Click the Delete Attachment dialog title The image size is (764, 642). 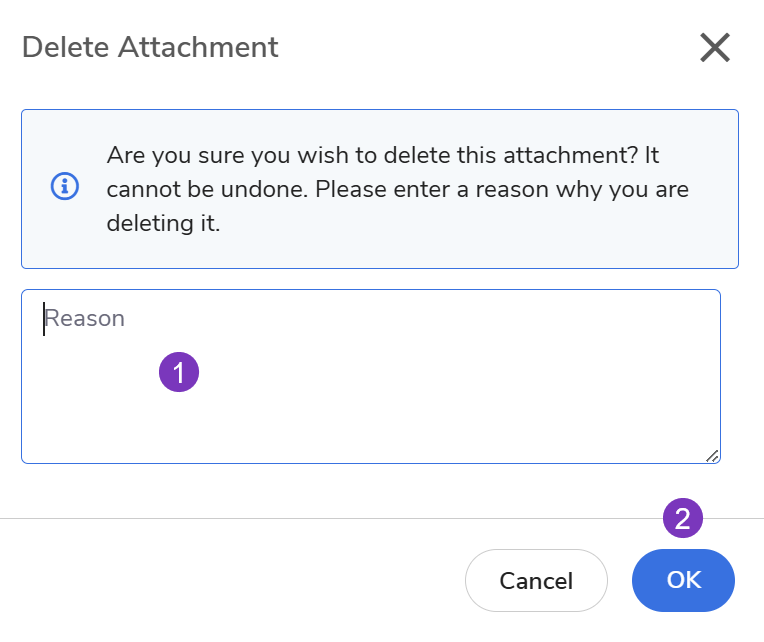click(x=150, y=47)
